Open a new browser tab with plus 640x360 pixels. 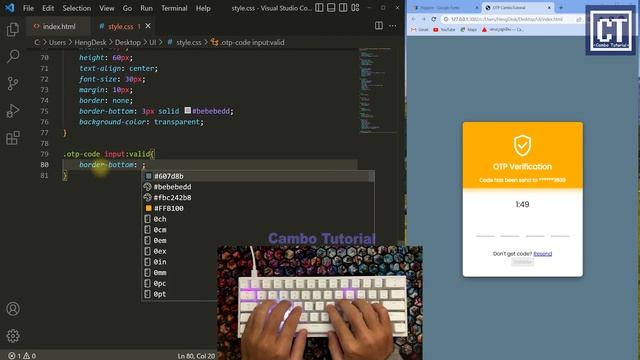tap(561, 8)
